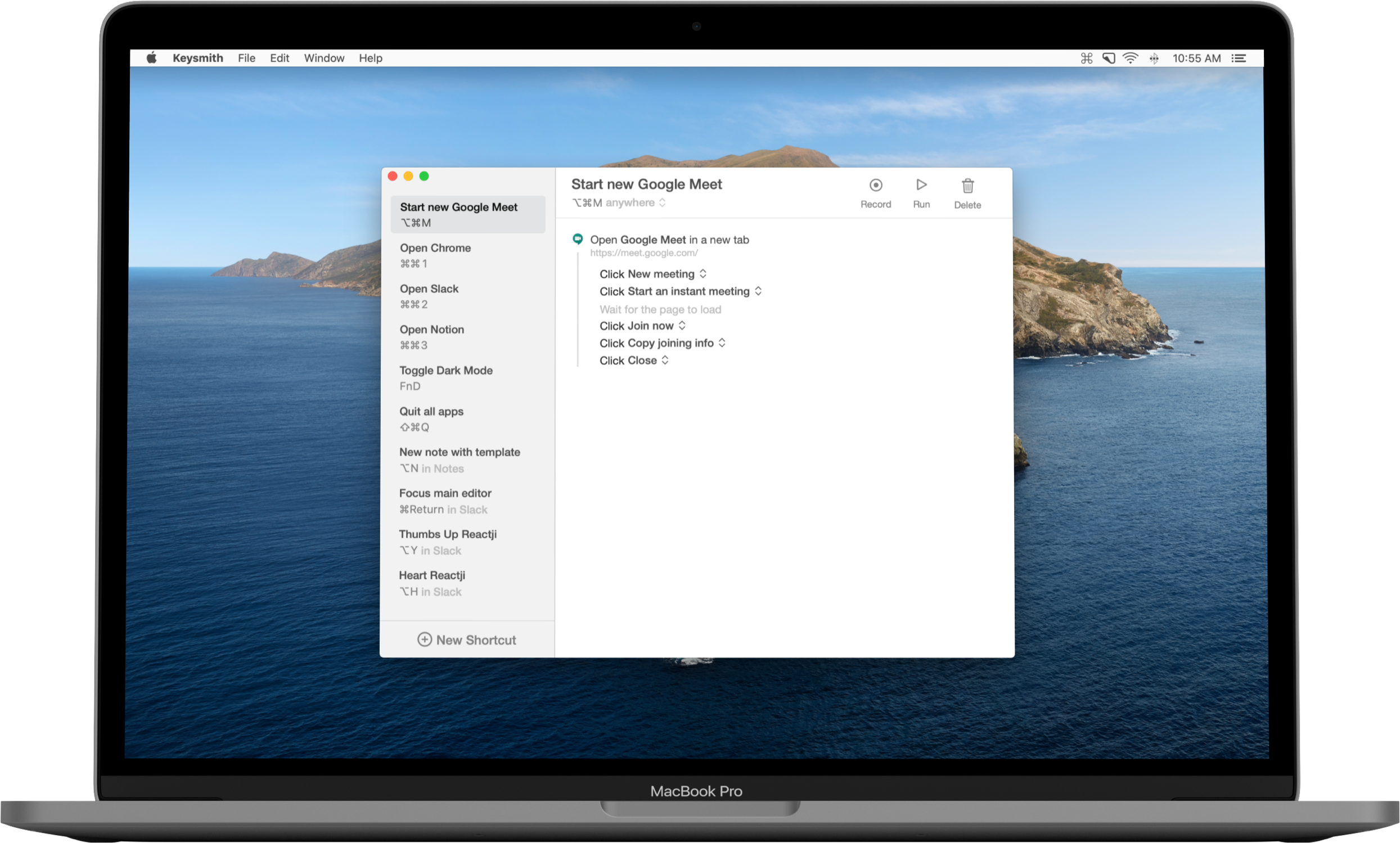Click the Google Meet step icon
The height and width of the screenshot is (843, 1400).
point(577,239)
